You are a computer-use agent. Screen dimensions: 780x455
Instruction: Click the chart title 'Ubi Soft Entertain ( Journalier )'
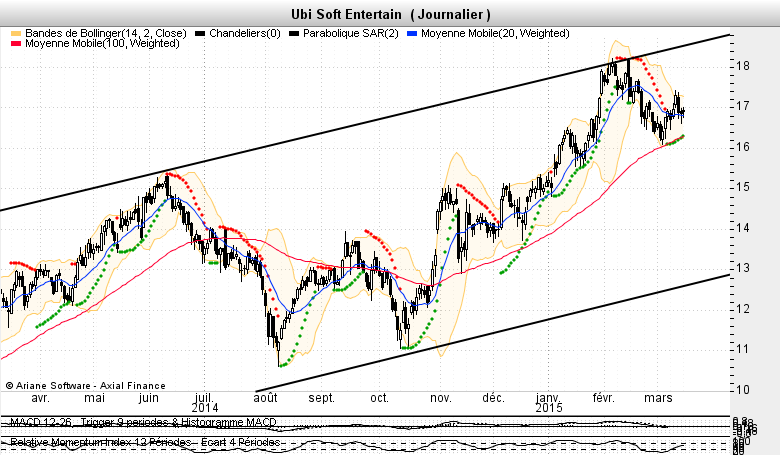coord(390,14)
